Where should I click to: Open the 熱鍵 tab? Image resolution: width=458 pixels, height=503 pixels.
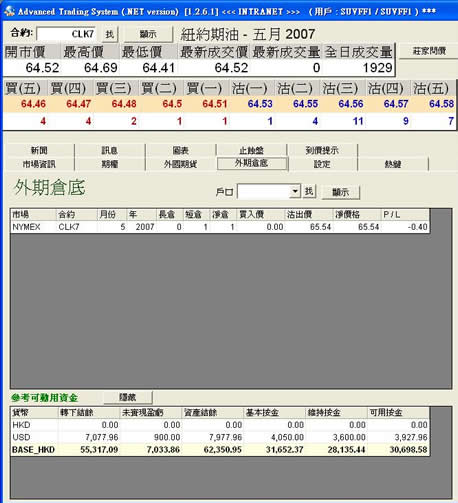coord(393,164)
